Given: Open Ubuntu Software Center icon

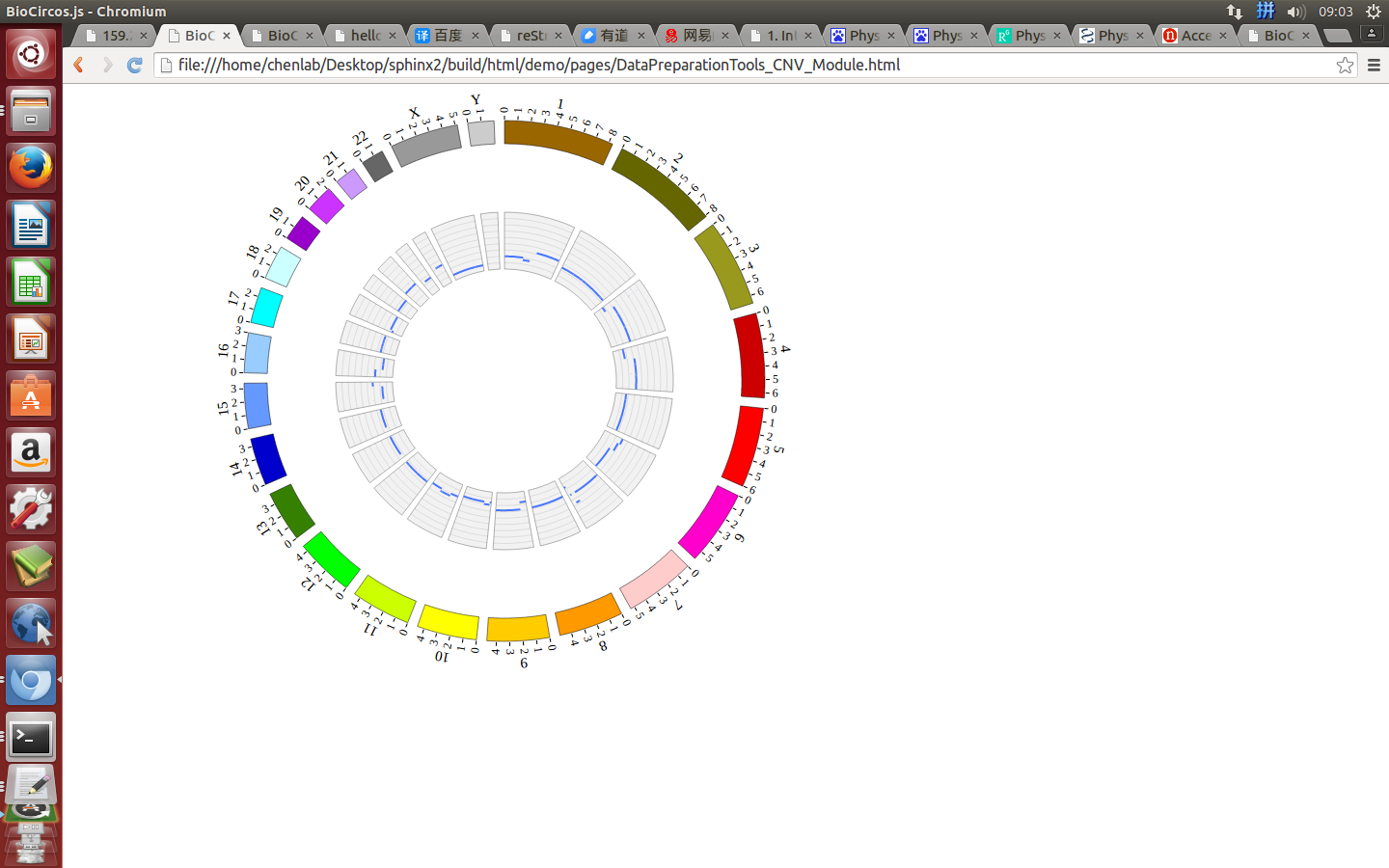Looking at the screenshot, I should tap(31, 395).
